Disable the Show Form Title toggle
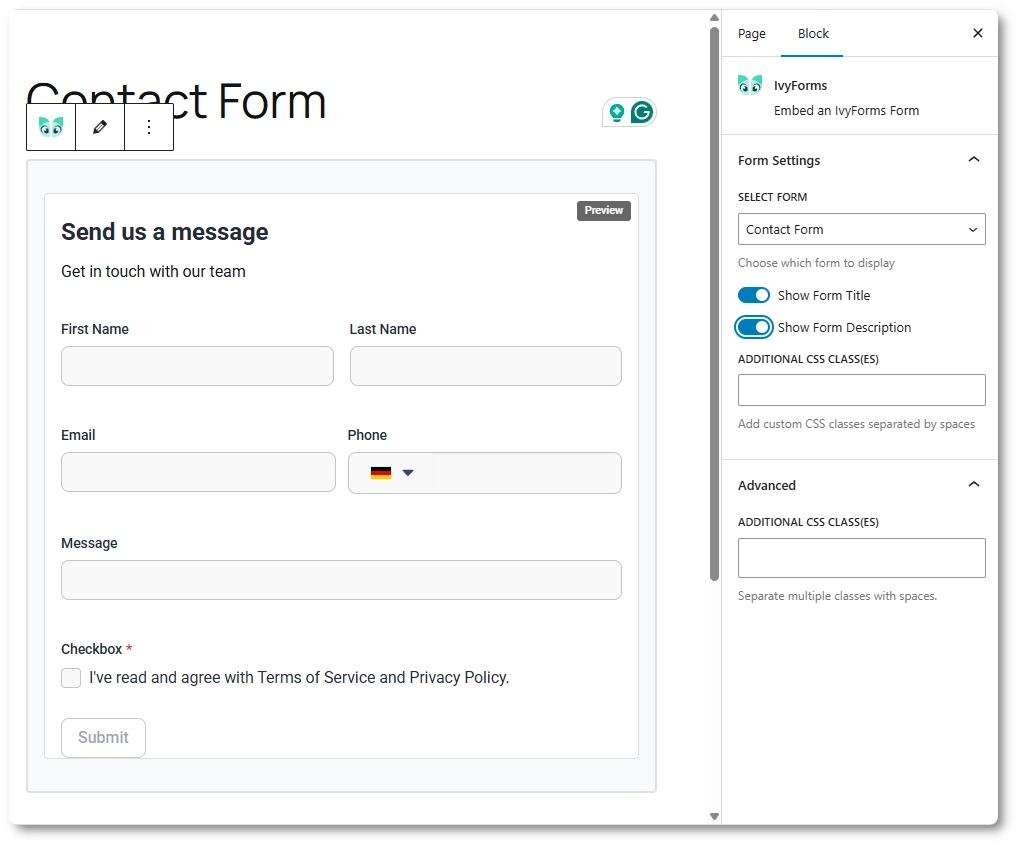Screen dimensions: 1019x846 pyautogui.click(x=753, y=295)
